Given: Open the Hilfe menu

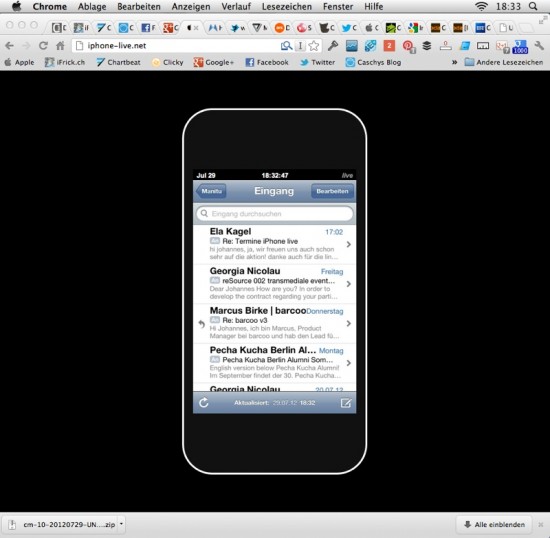Looking at the screenshot, I should tap(374, 7).
